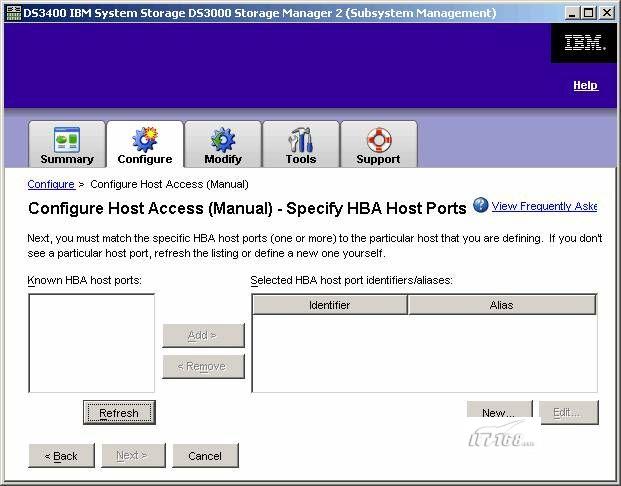Open View Frequently Asked Questions link
Screen dimensions: 621x486
(544, 206)
